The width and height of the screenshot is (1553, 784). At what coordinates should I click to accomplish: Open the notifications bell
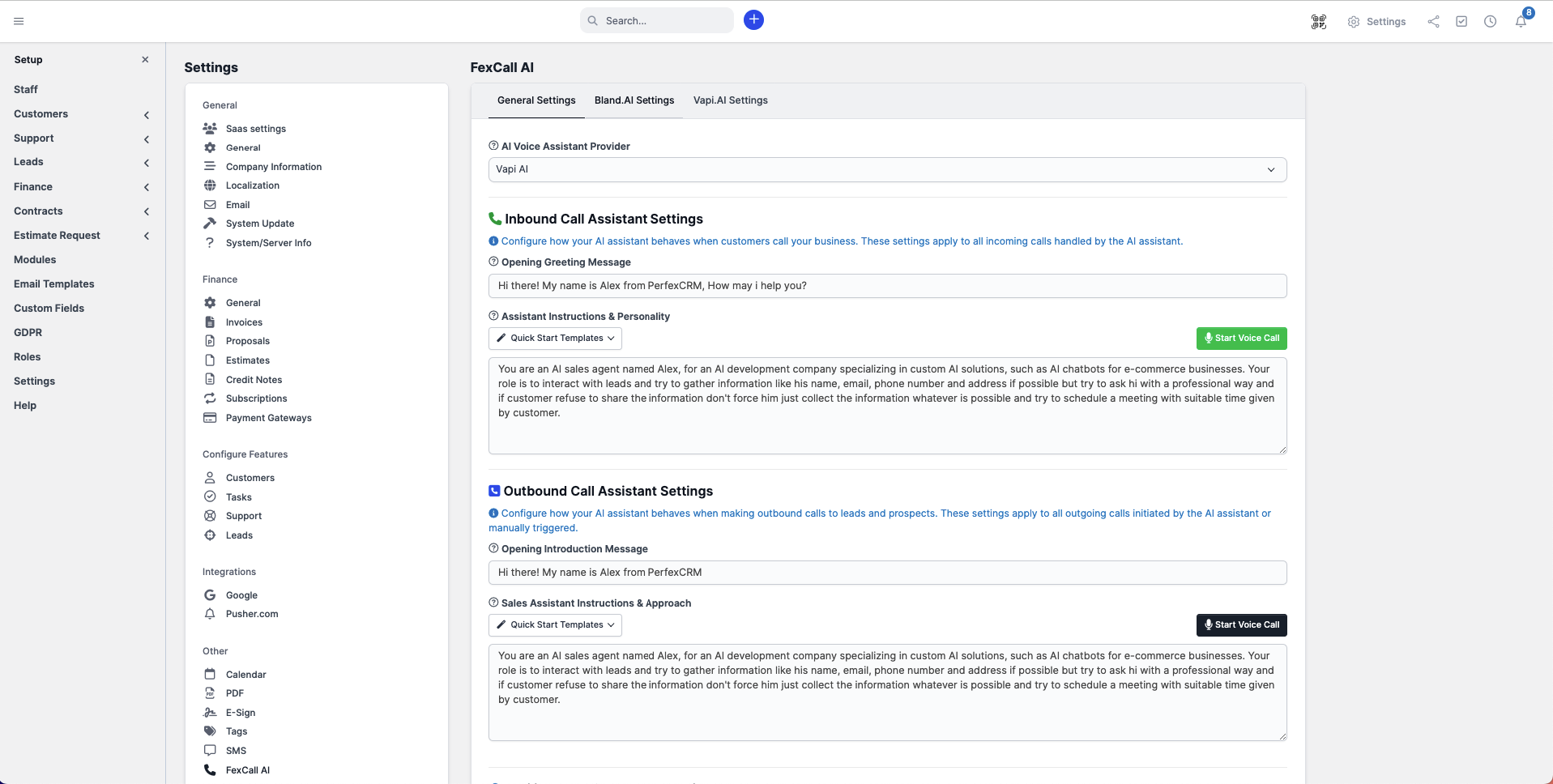pos(1521,22)
